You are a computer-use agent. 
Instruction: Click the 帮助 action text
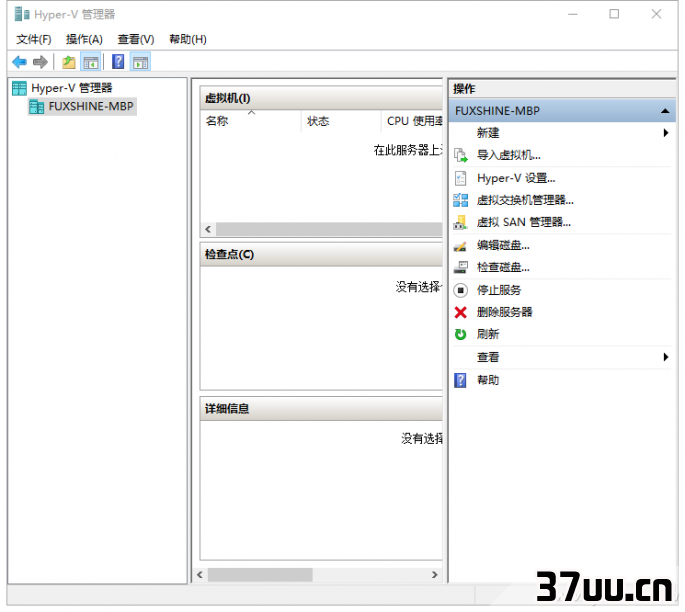(488, 380)
